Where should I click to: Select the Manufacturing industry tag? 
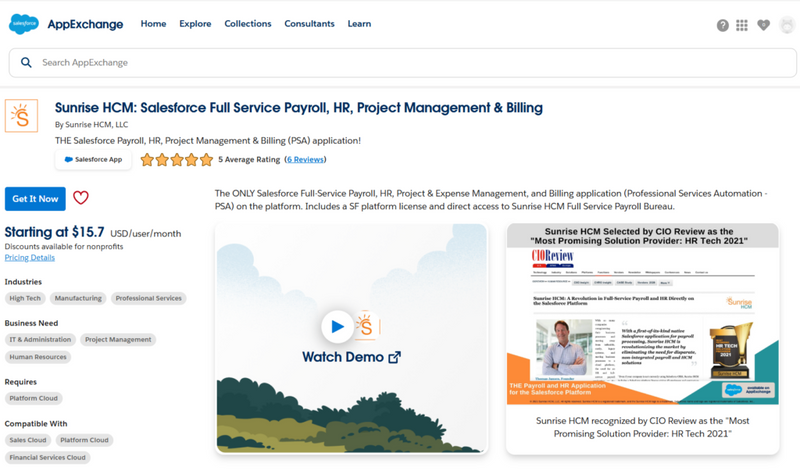78,298
